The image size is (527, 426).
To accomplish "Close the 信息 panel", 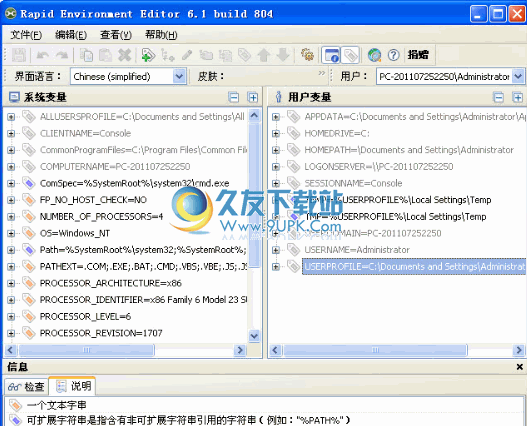I will point(520,367).
